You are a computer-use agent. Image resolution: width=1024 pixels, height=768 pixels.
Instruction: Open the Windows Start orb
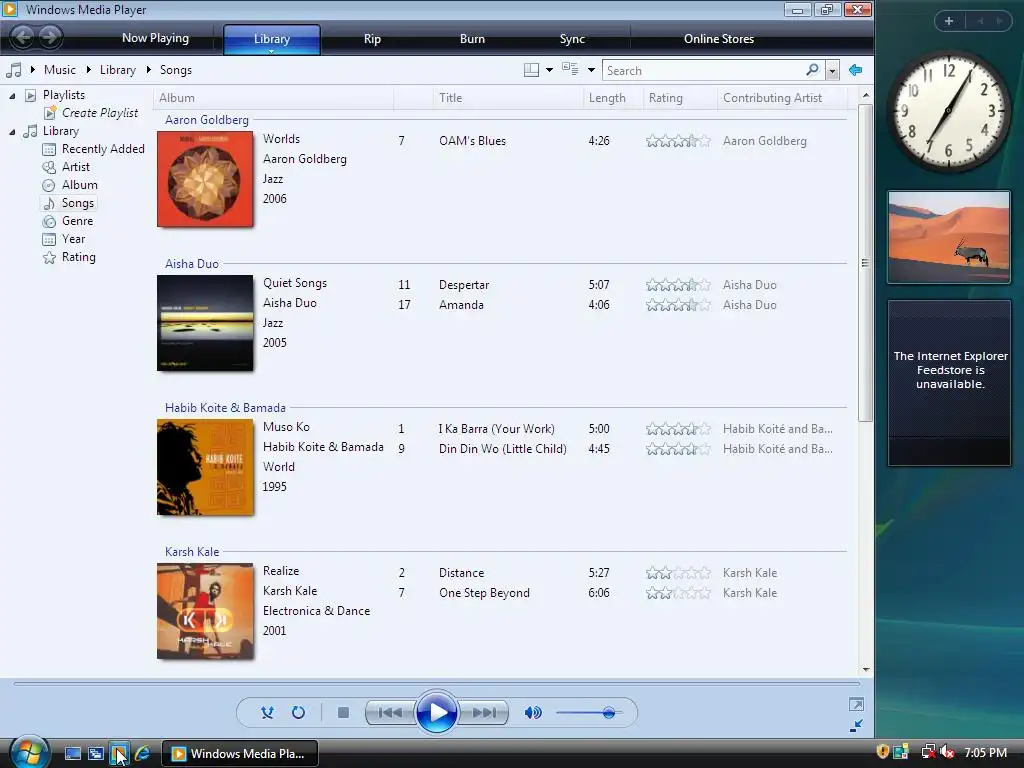29,753
